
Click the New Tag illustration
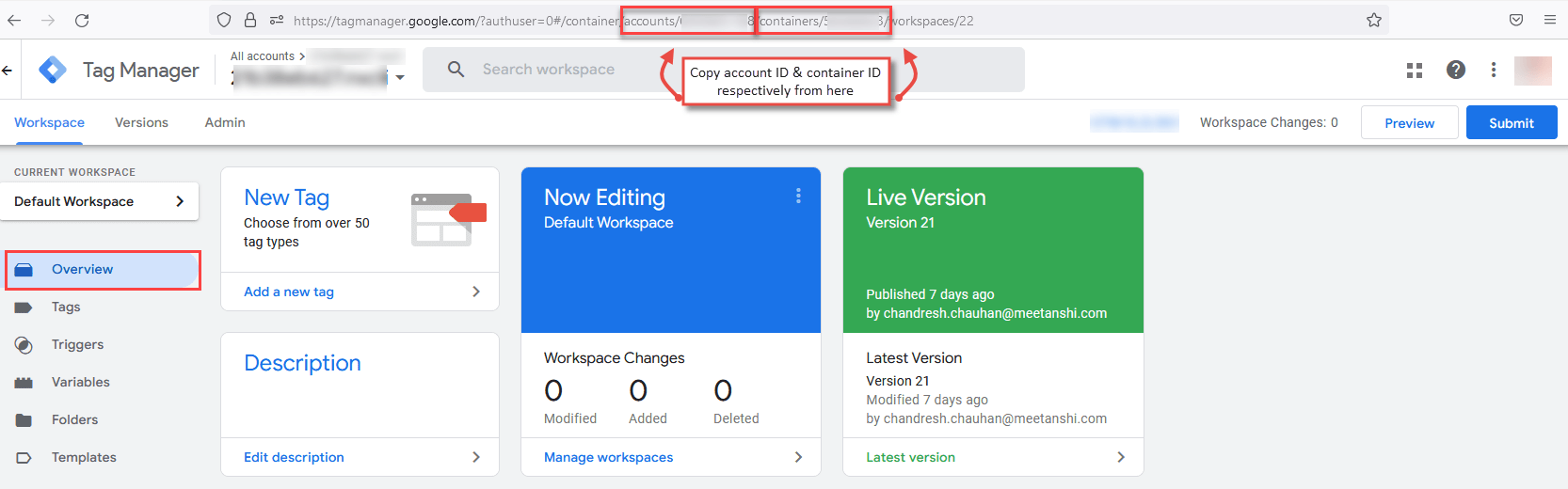click(x=449, y=220)
